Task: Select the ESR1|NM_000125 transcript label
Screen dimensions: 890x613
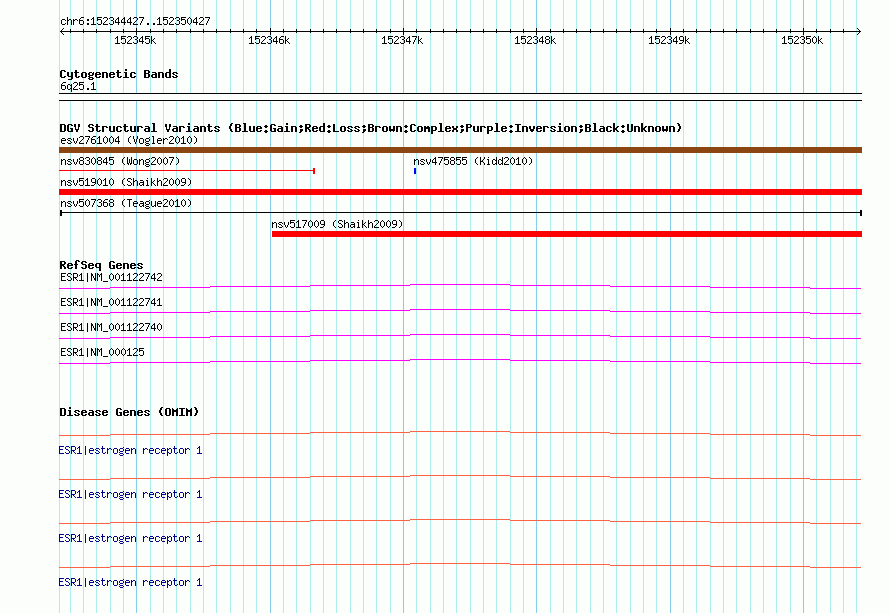Action: click(x=102, y=352)
